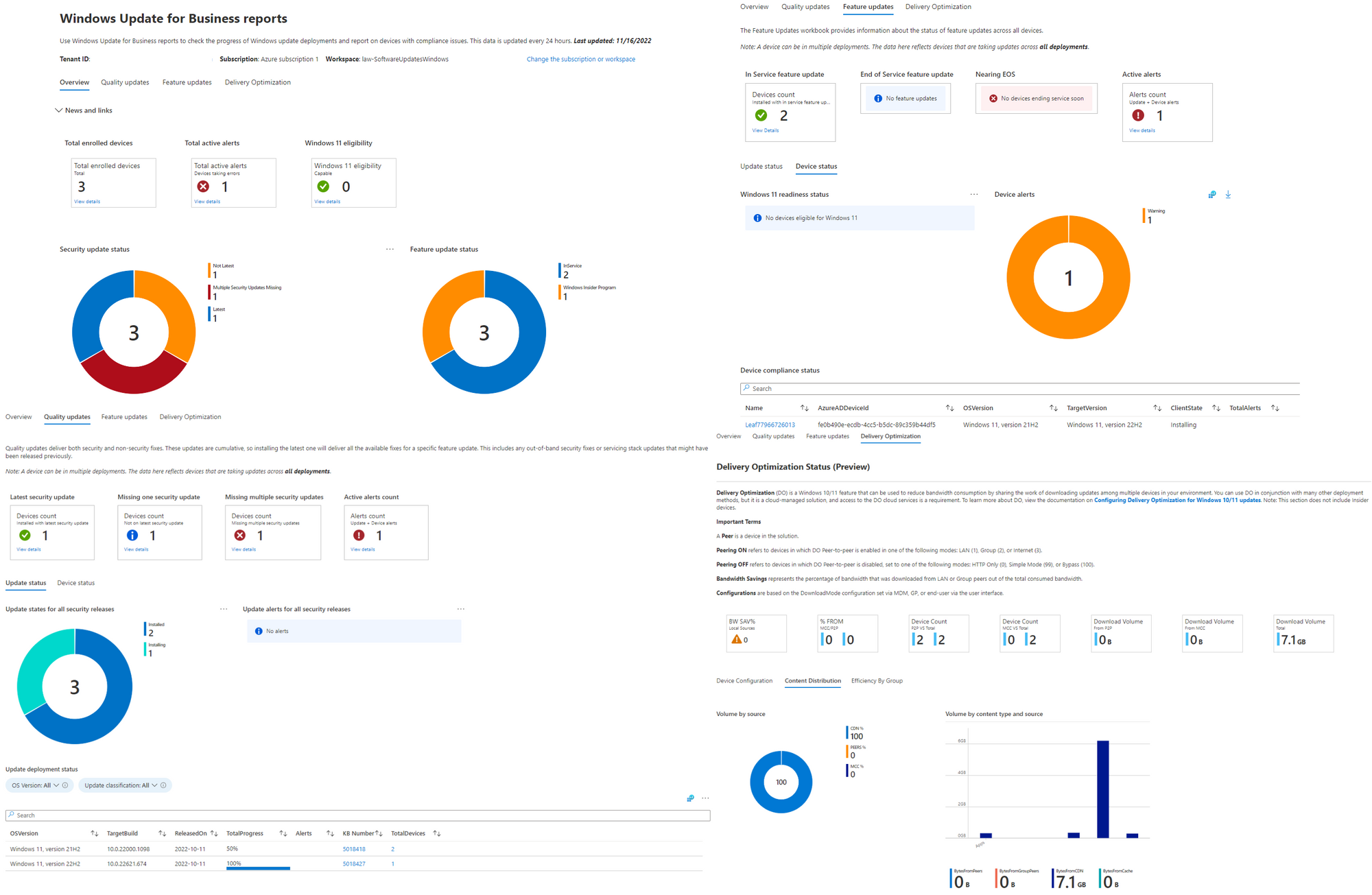This screenshot has height=895, width=1372.
Task: Click ellipsis for Update alerts security releases
Action: tap(461, 609)
